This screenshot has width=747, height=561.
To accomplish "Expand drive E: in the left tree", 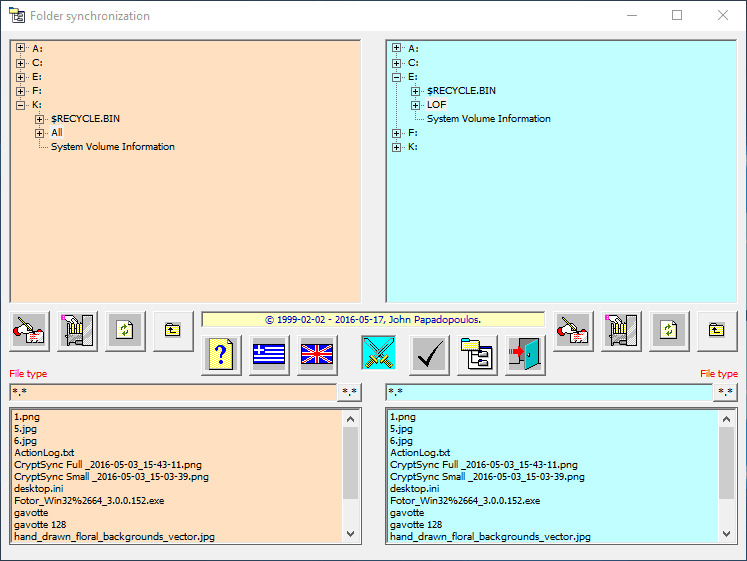I will pyautogui.click(x=20, y=77).
